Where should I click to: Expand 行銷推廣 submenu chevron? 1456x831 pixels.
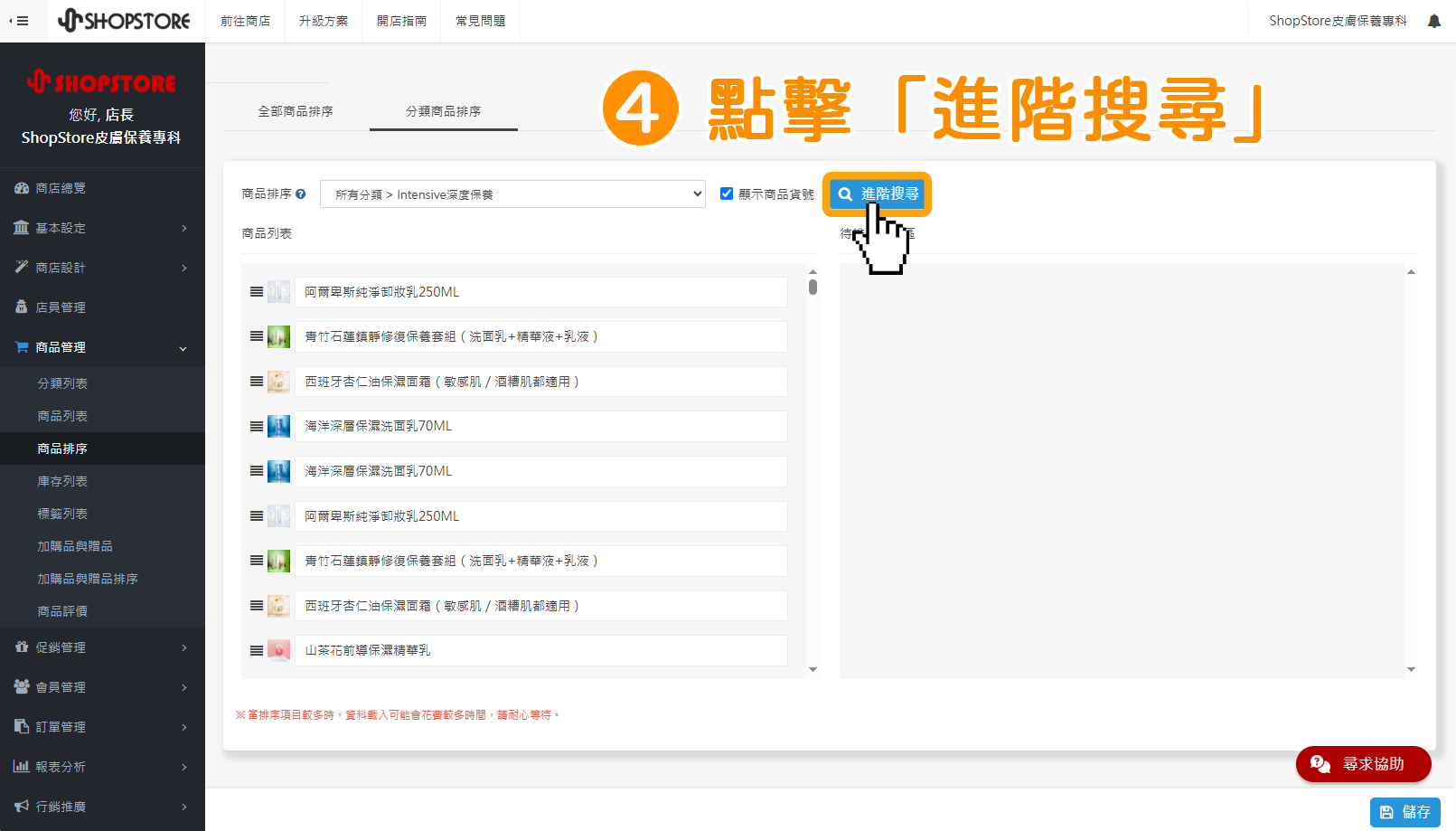183,807
